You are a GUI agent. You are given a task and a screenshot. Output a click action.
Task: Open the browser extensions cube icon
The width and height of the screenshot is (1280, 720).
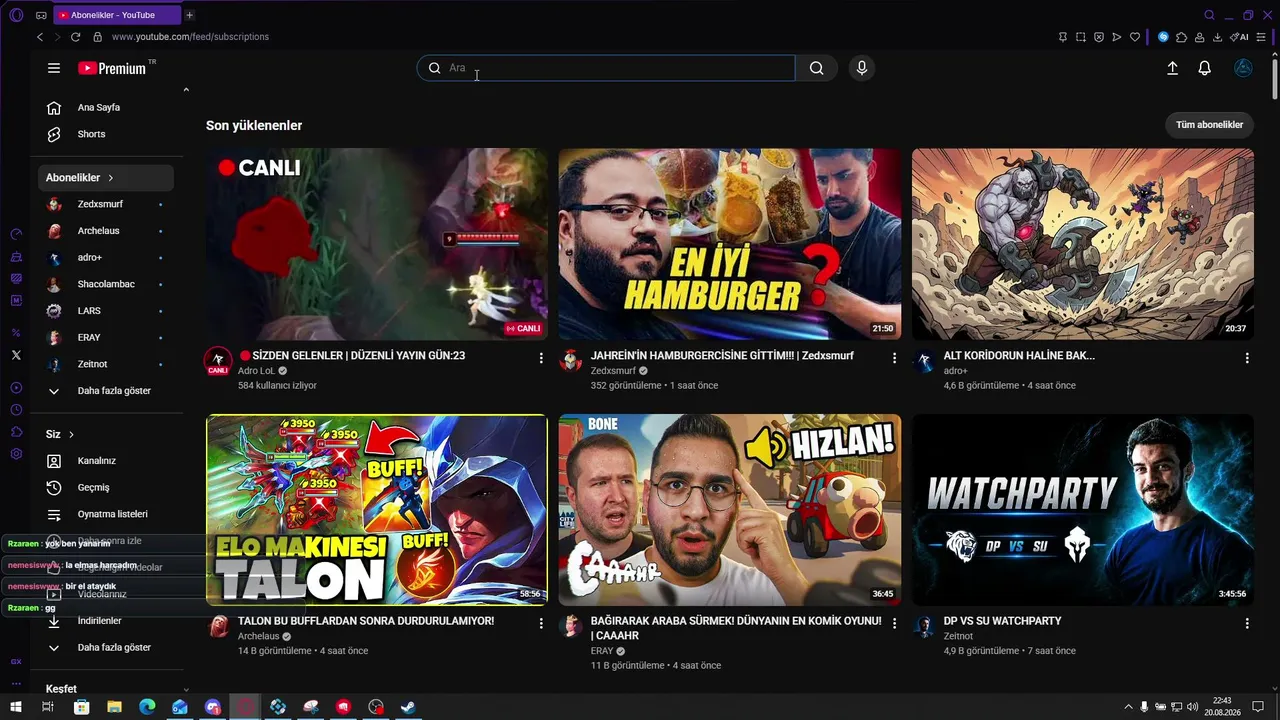click(1182, 37)
